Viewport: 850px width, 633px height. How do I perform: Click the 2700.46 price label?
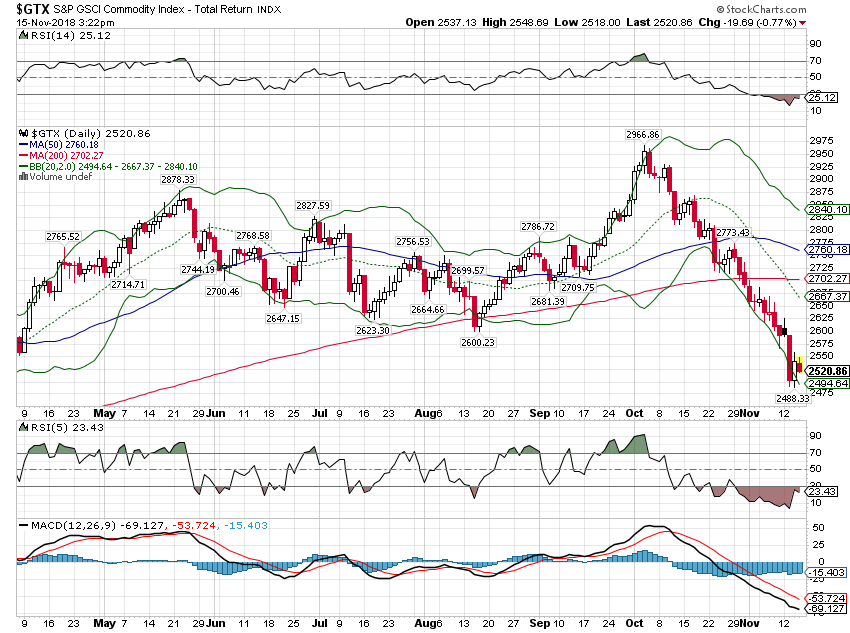pos(223,292)
